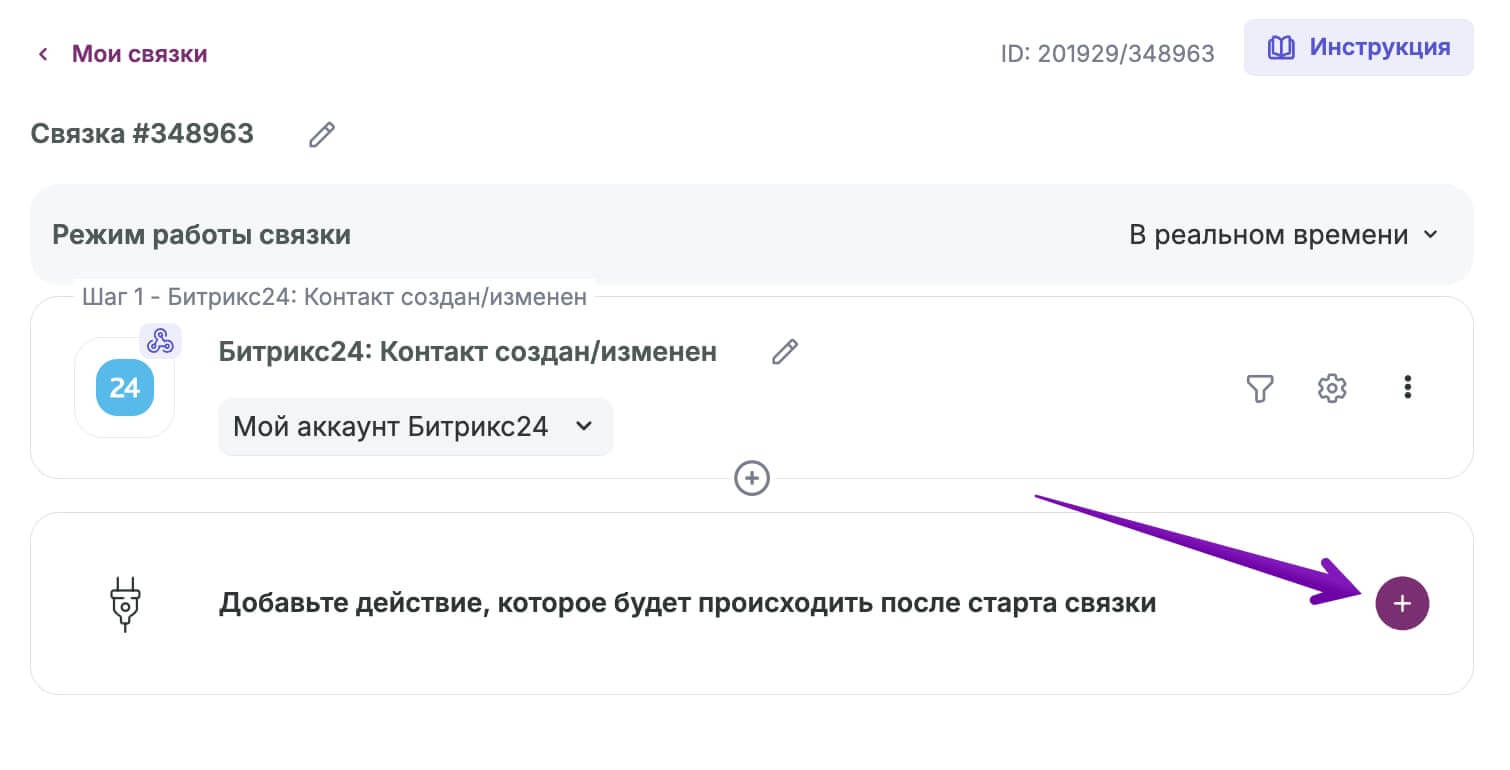Viewport: 1510px width, 770px height.
Task: Click the plug icon in the action card
Action: click(125, 603)
